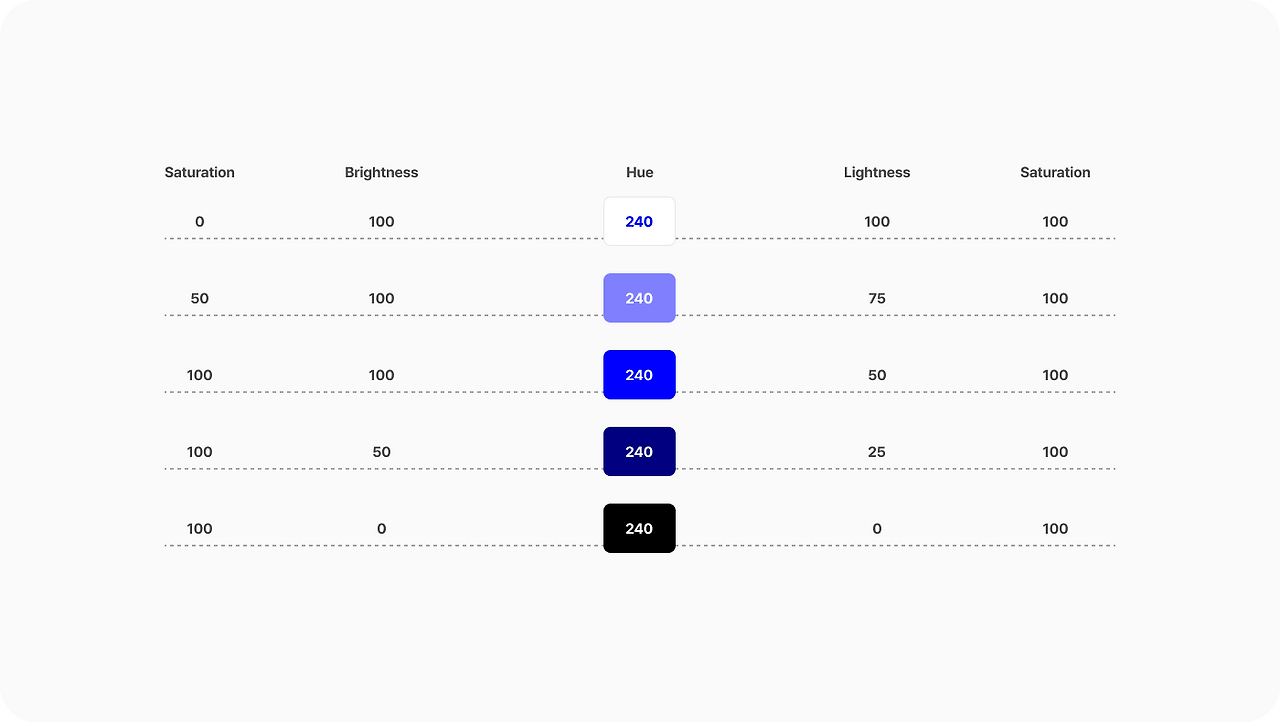Click the pure blue 240 swatch
Viewport: 1280px width, 722px height.
click(x=639, y=375)
